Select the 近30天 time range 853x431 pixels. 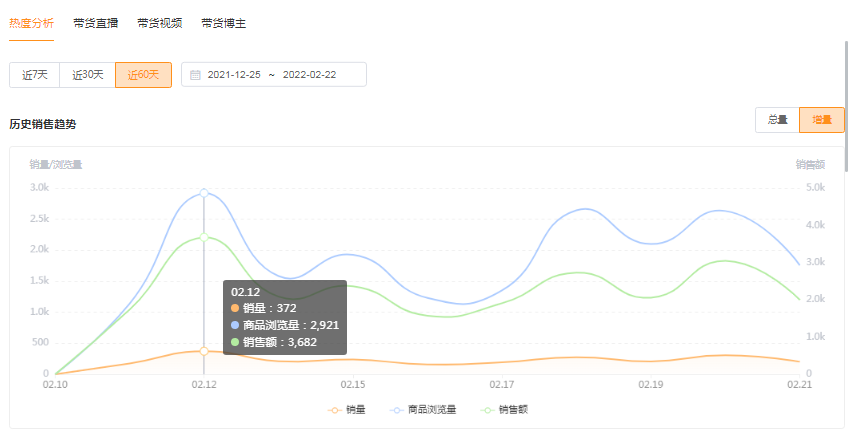87,75
